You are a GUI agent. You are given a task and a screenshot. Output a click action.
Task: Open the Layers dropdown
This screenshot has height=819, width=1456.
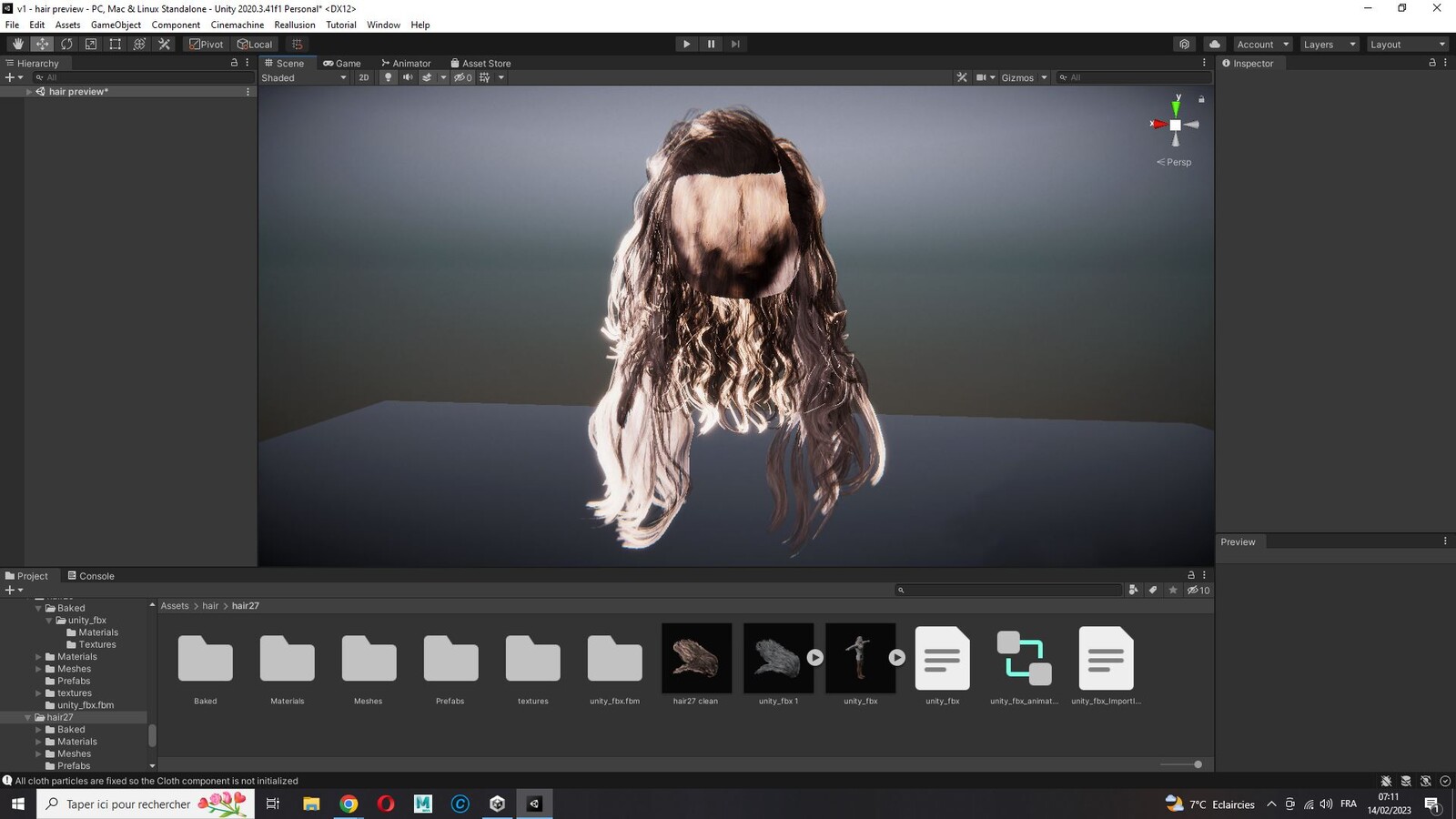[1329, 44]
